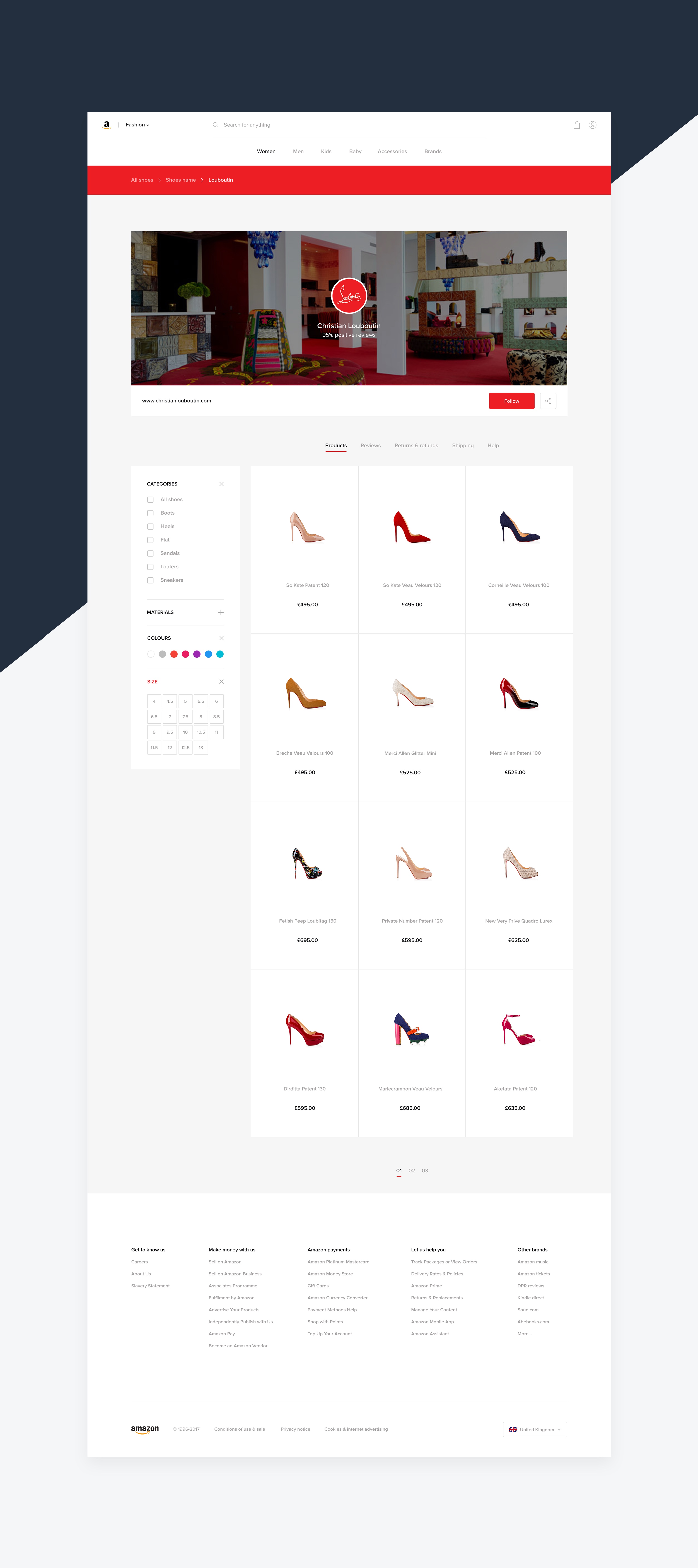The image size is (698, 1568).
Task: Open So Kate Patent 120 shoe image
Action: (307, 527)
